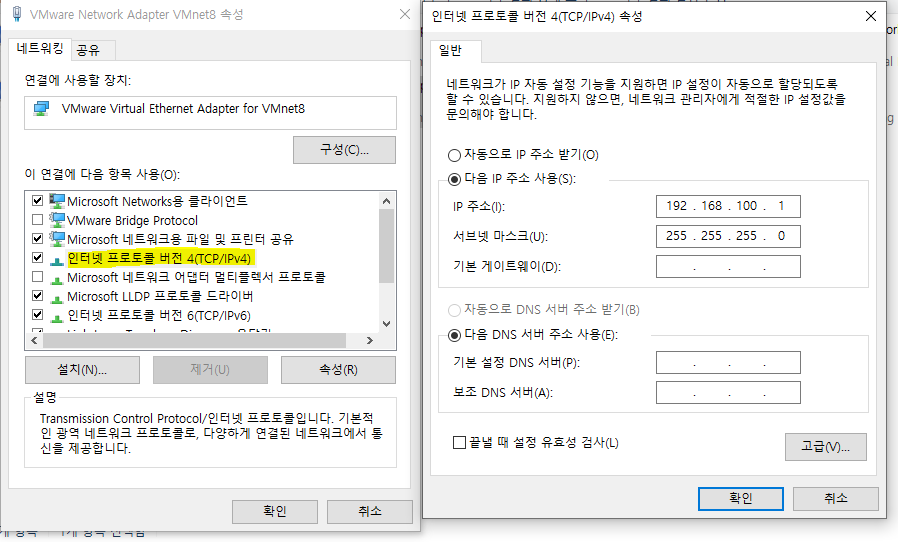Click the 서브넷 마스크 input field

tap(728, 236)
